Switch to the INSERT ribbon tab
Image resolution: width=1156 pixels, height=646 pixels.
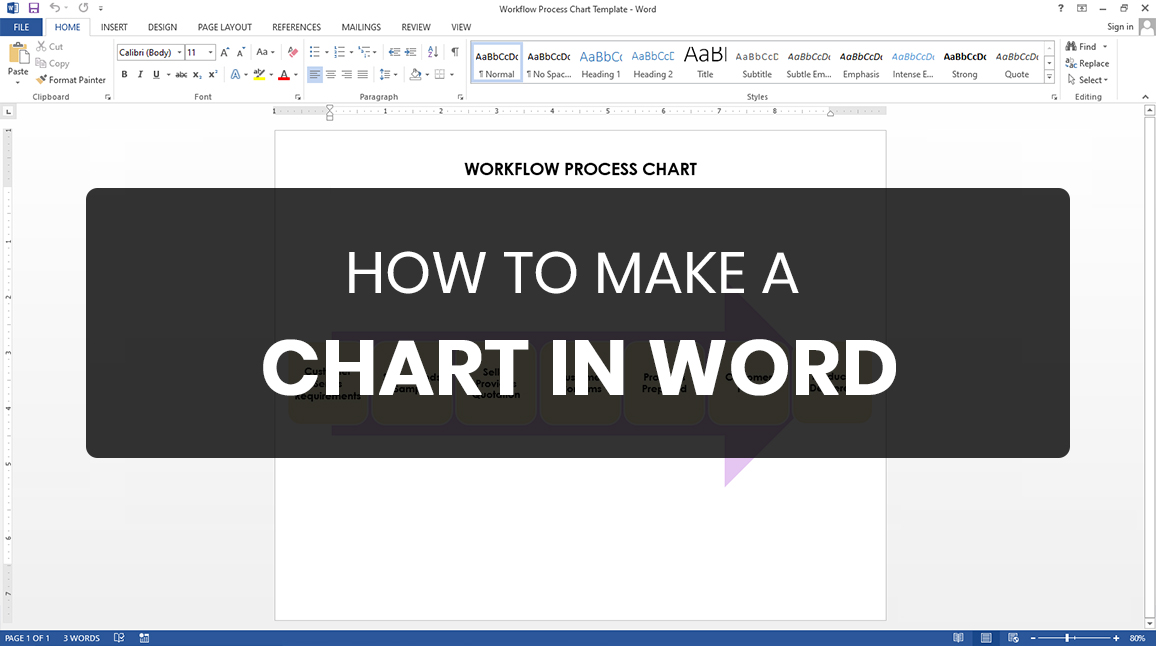coord(113,27)
